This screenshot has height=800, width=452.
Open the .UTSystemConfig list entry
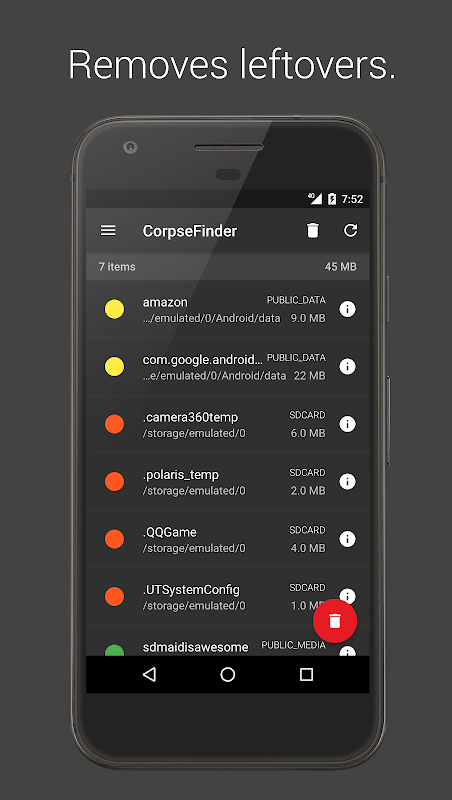pyautogui.click(x=228, y=597)
